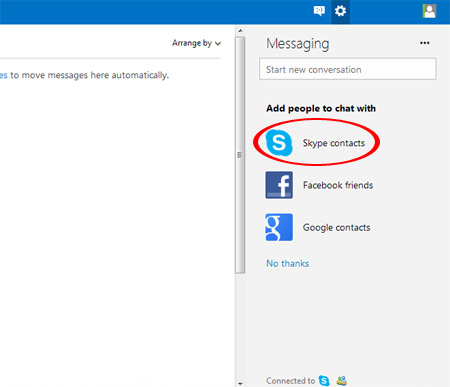Screen dimensions: 450x387
Task: Click the scrollbar down arrow
Action: (240, 384)
